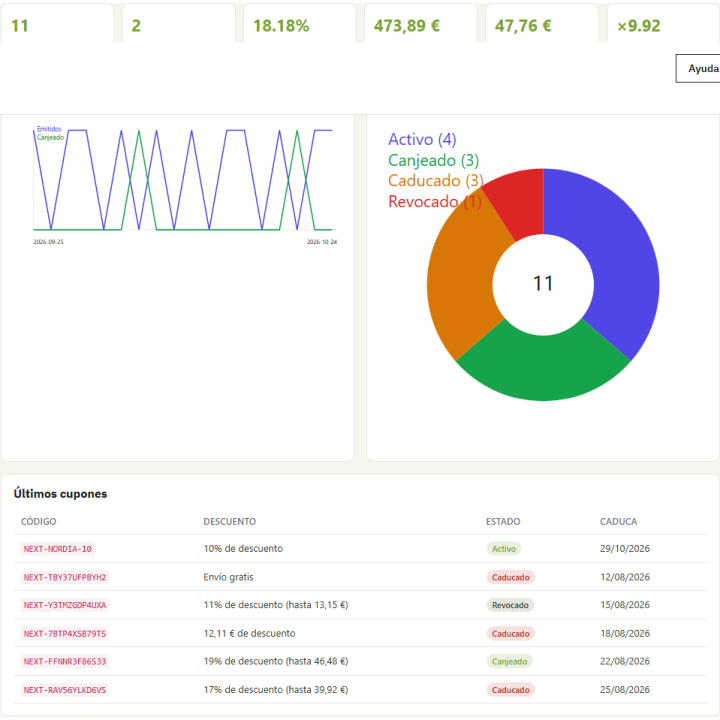The image size is (720, 720).
Task: Select coupon NEXT-FFNNR3F86S33
Action: pos(65,662)
